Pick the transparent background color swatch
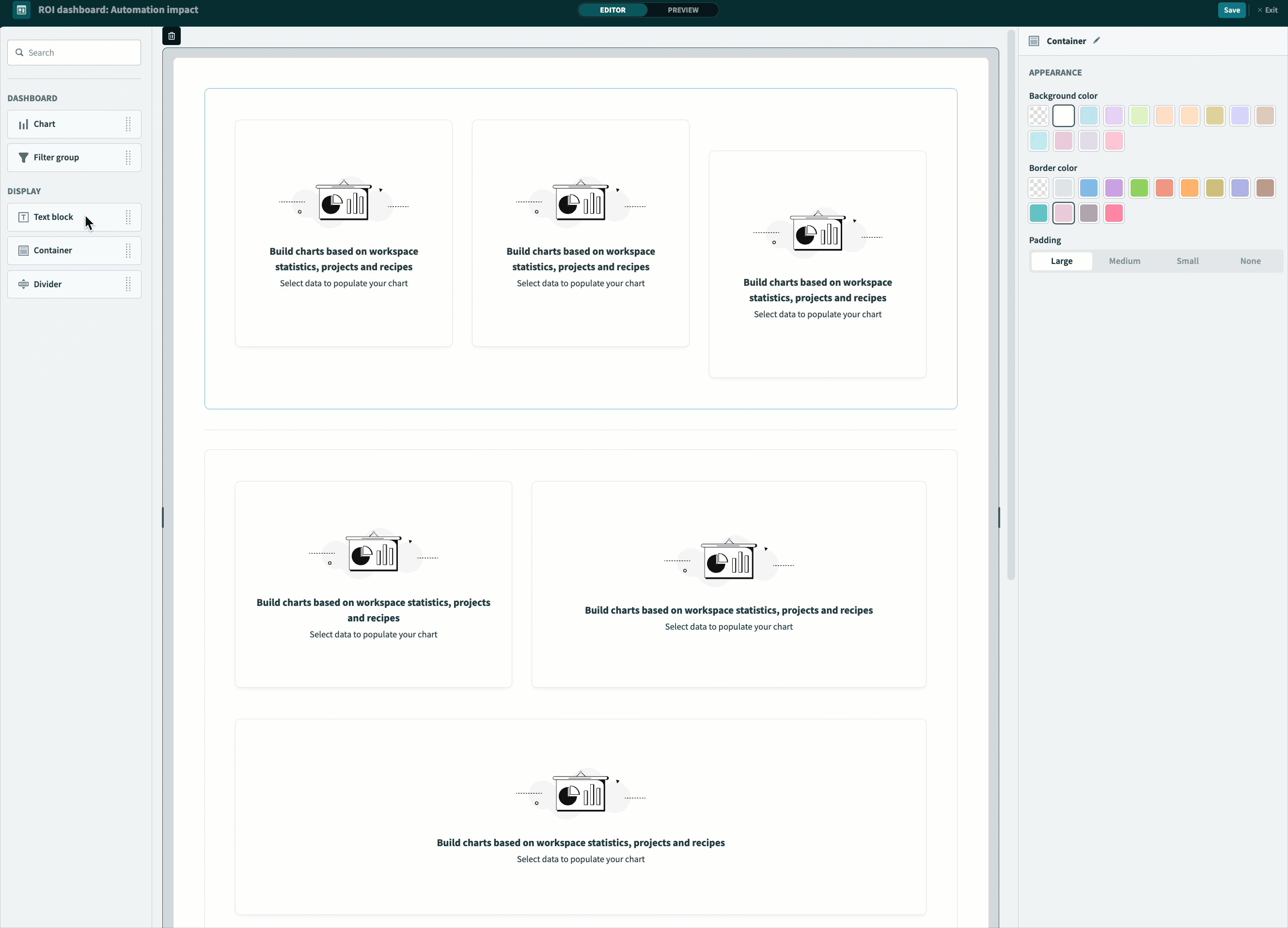1288x928 pixels. click(1038, 116)
